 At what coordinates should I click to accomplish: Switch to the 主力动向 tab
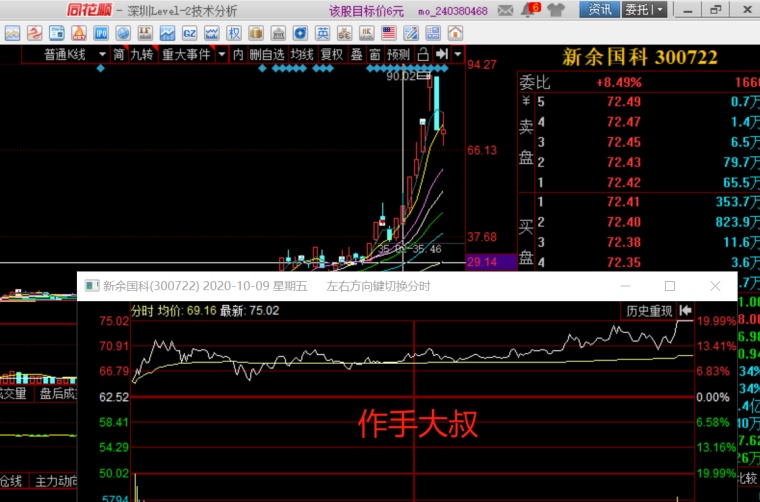click(x=56, y=481)
